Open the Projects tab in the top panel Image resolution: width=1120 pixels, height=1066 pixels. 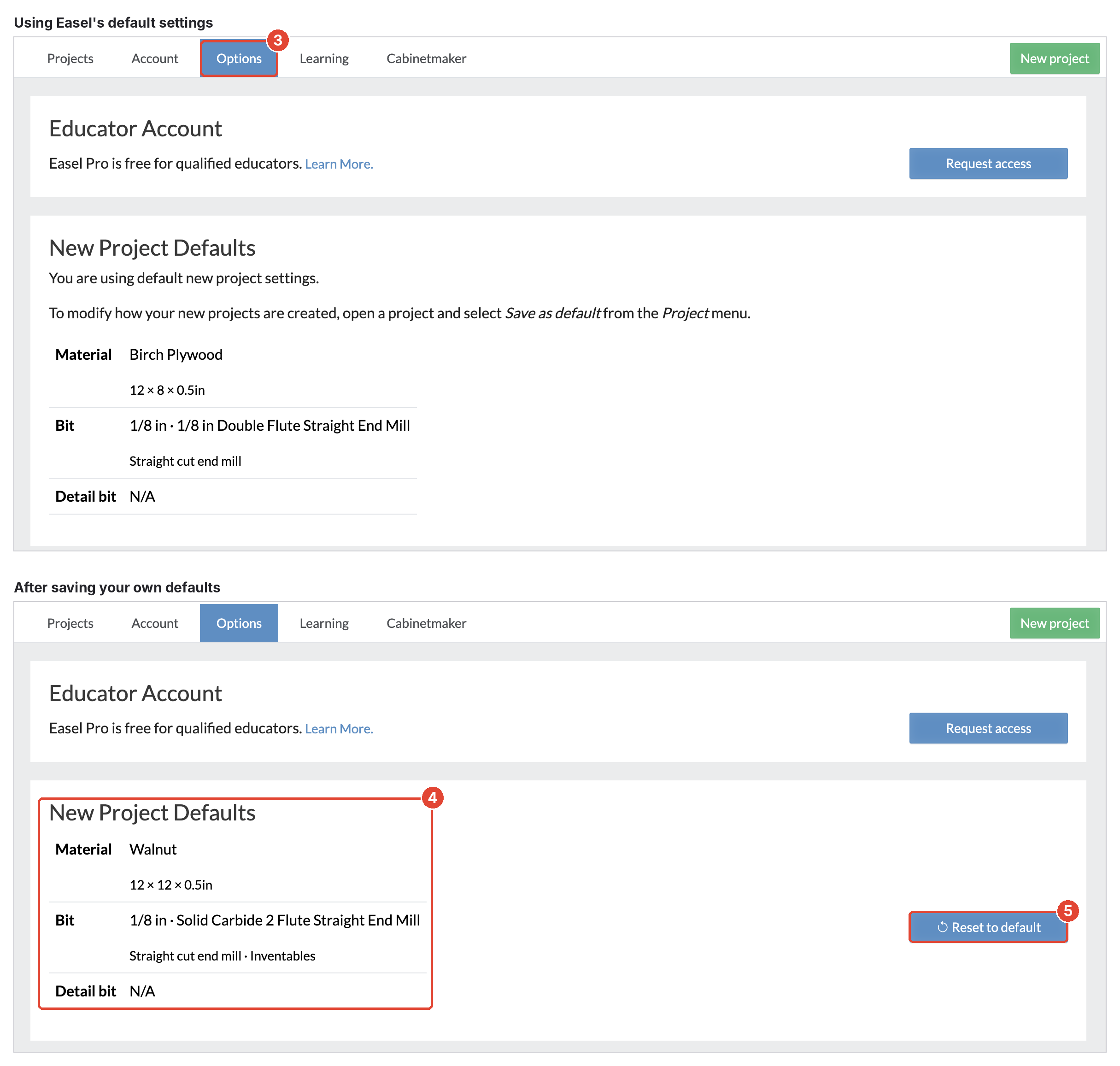coord(70,59)
